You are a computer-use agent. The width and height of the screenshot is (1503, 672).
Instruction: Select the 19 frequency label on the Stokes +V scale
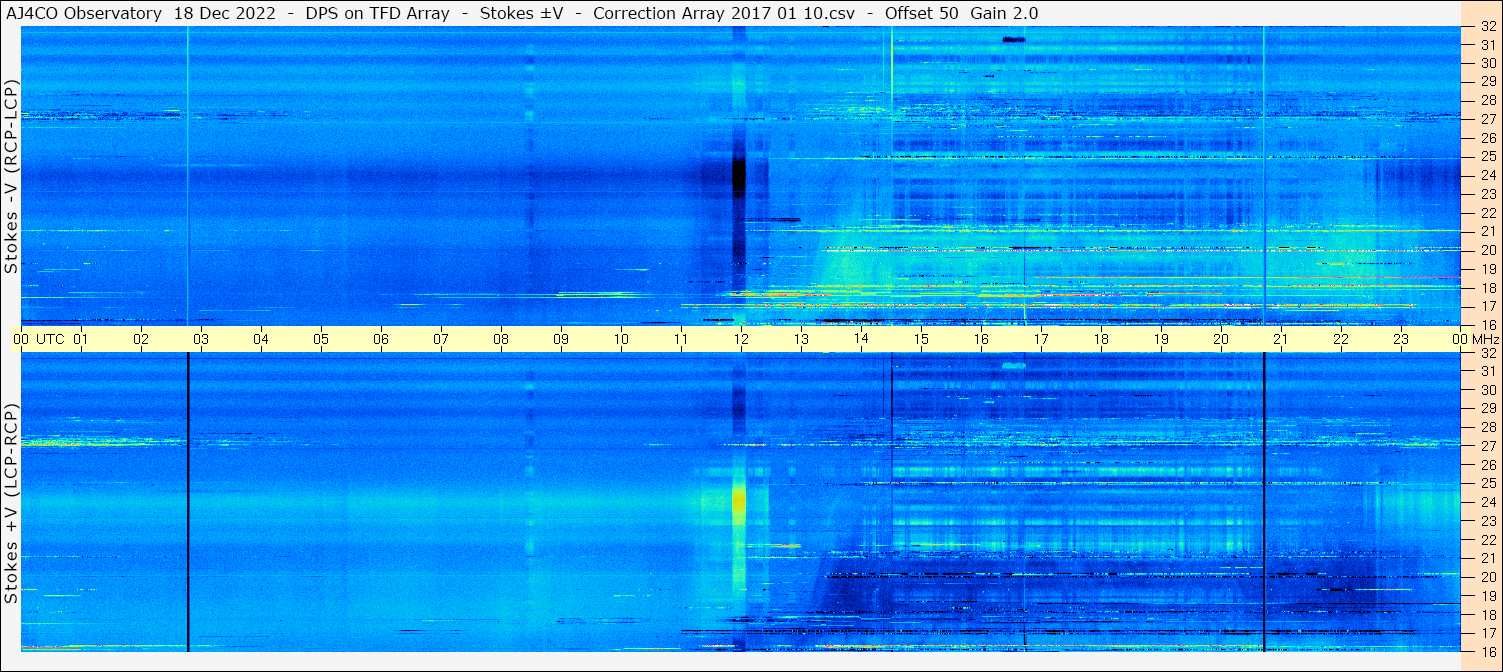tap(1487, 596)
